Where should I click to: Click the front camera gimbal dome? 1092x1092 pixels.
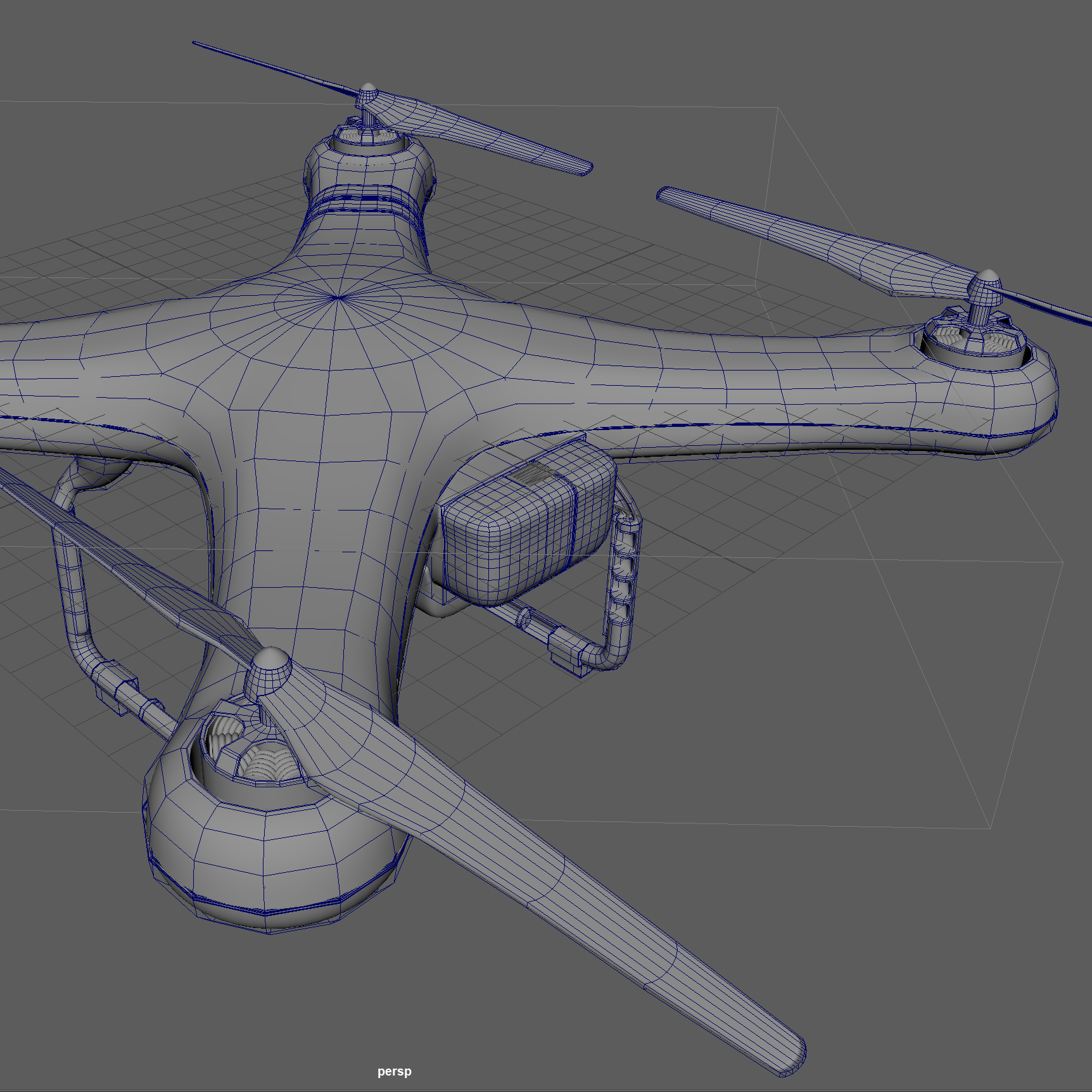coord(253,887)
